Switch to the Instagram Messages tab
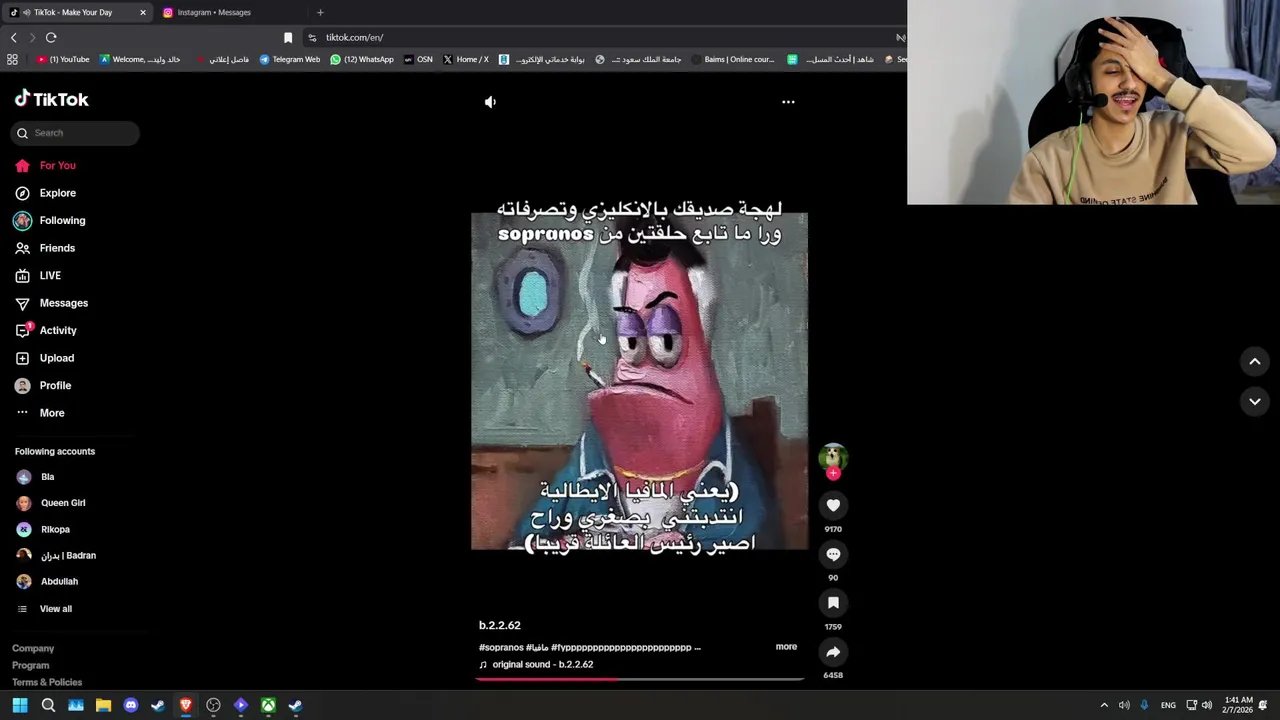The image size is (1280, 720). click(x=214, y=12)
